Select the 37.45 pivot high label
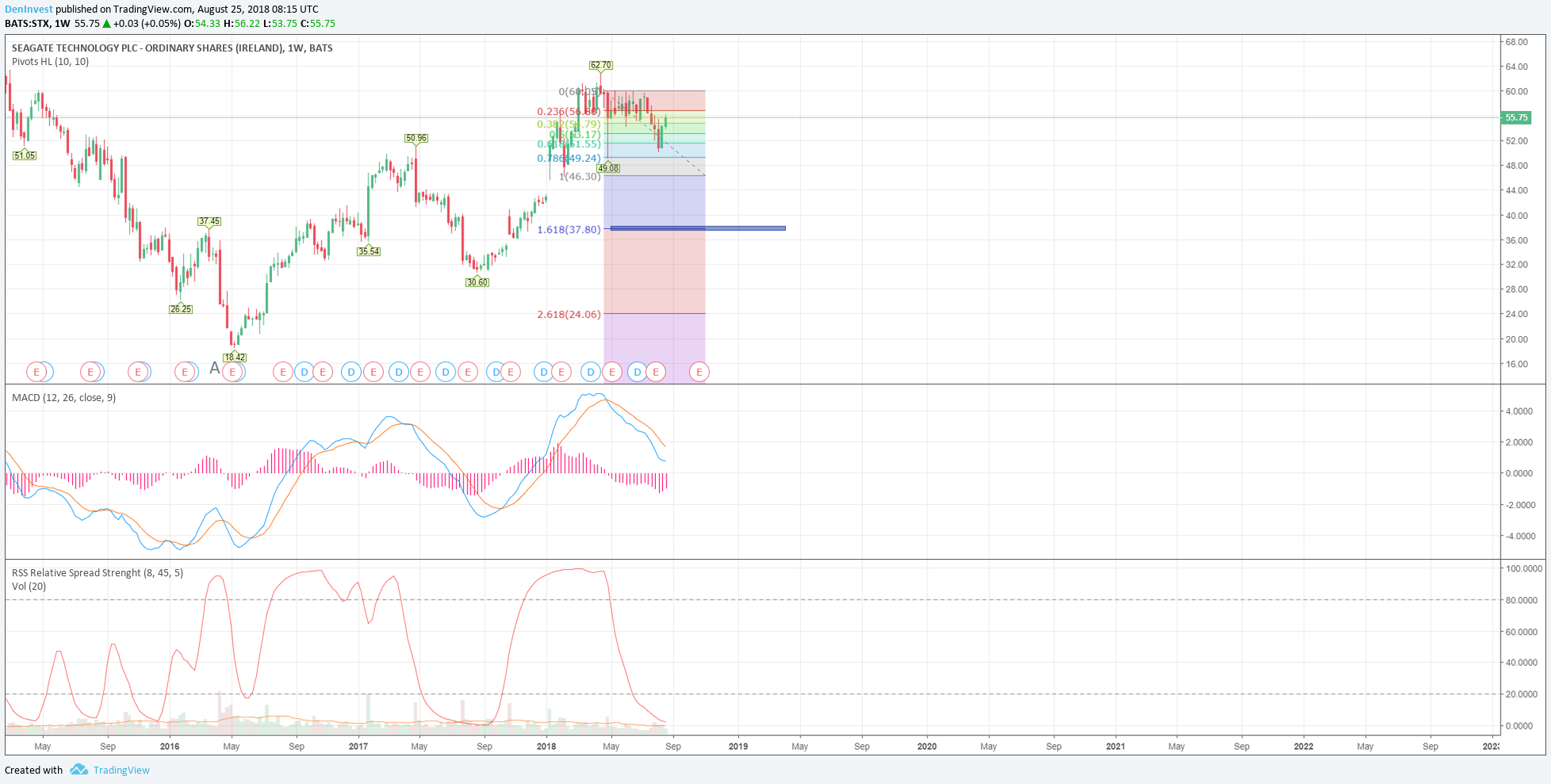 (209, 221)
